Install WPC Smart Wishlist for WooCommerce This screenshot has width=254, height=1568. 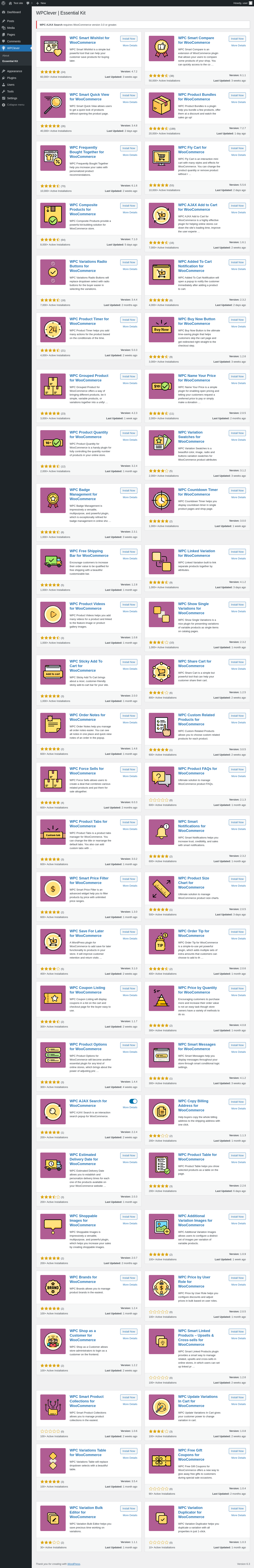point(129,39)
